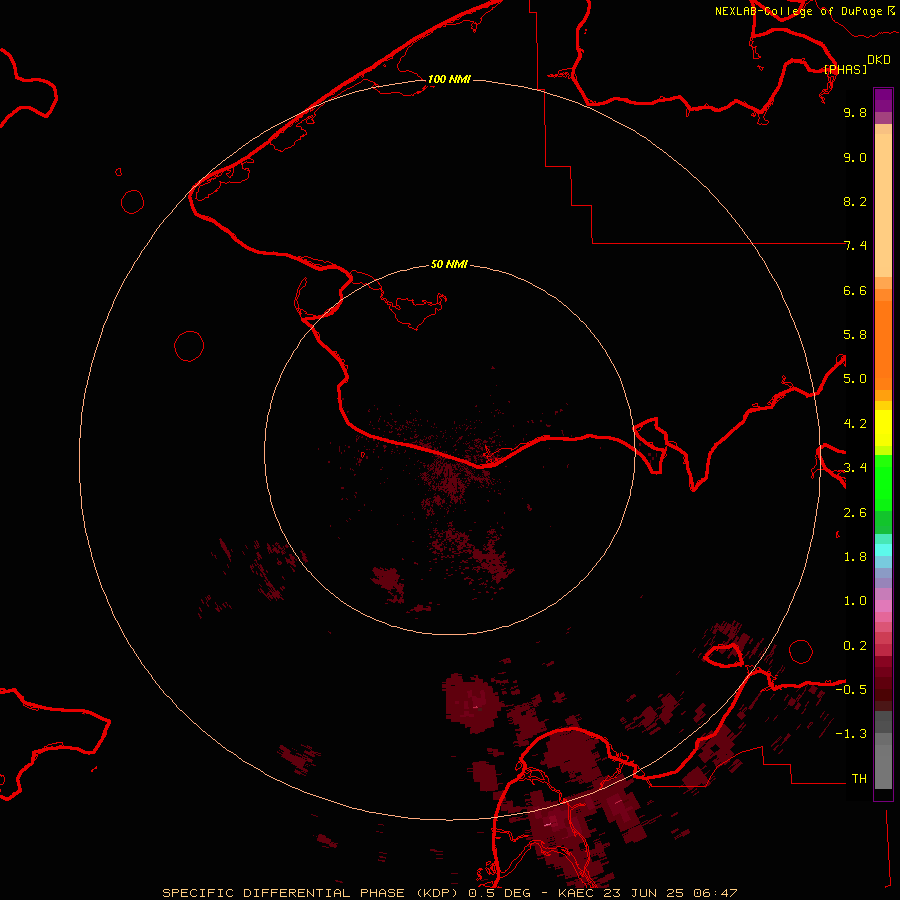Click the purple segment at the top of the color bar

(883, 100)
